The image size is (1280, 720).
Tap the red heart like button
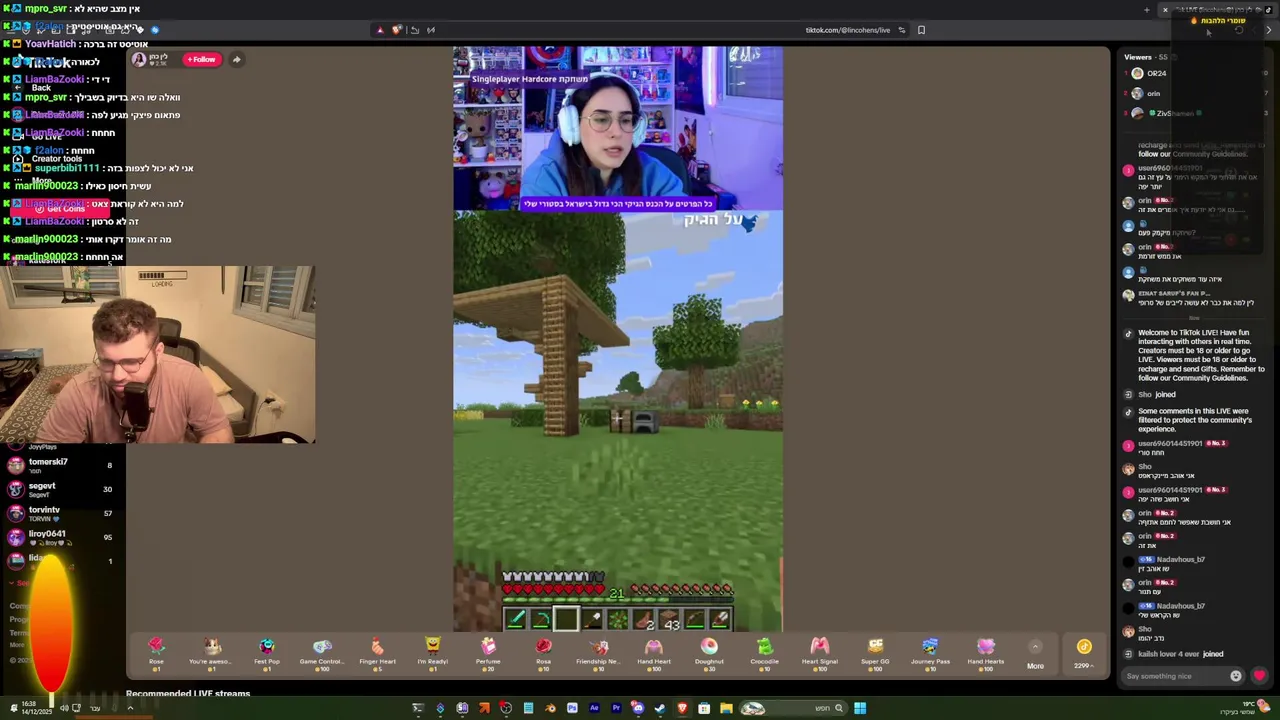[1259, 676]
